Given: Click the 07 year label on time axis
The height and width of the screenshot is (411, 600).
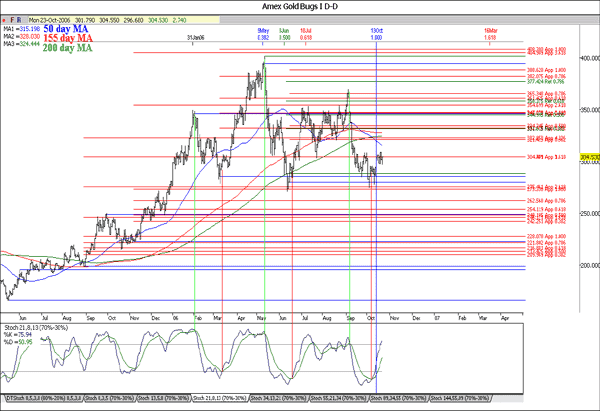Looking at the screenshot, I should pyautogui.click(x=437, y=318).
